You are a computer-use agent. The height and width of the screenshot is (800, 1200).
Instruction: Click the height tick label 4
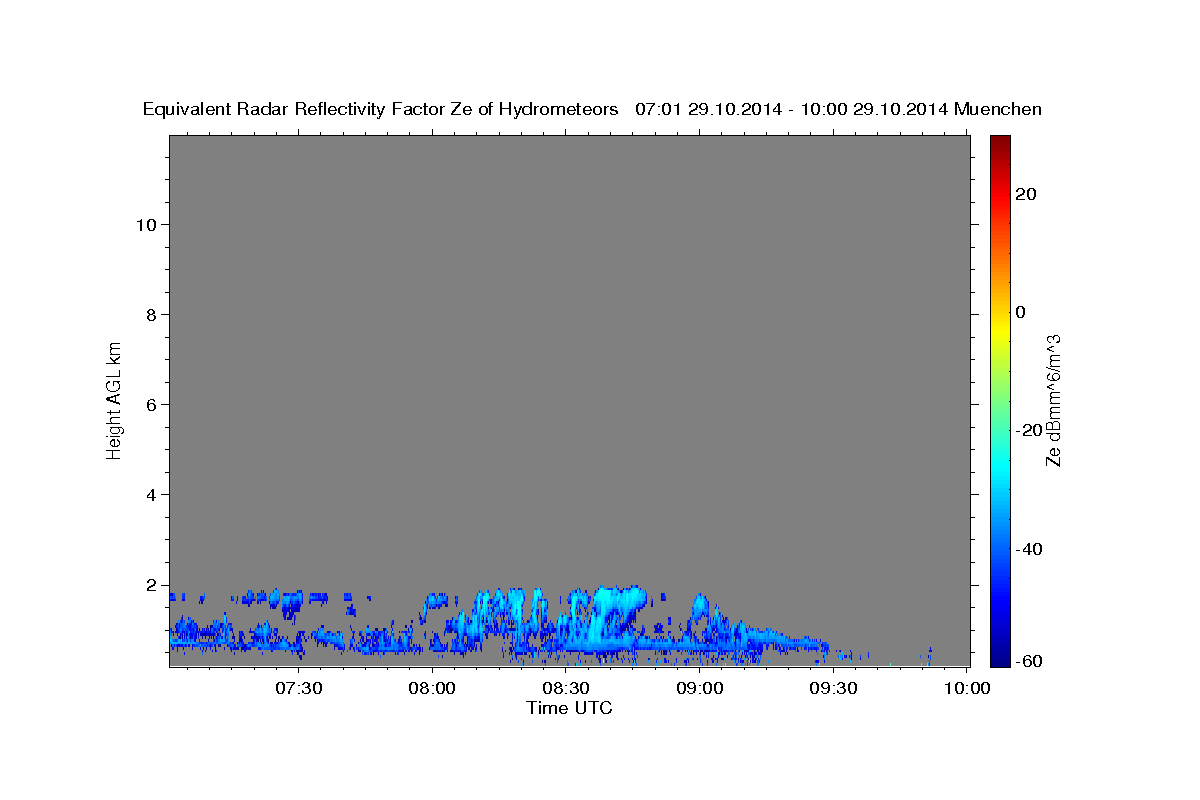150,494
